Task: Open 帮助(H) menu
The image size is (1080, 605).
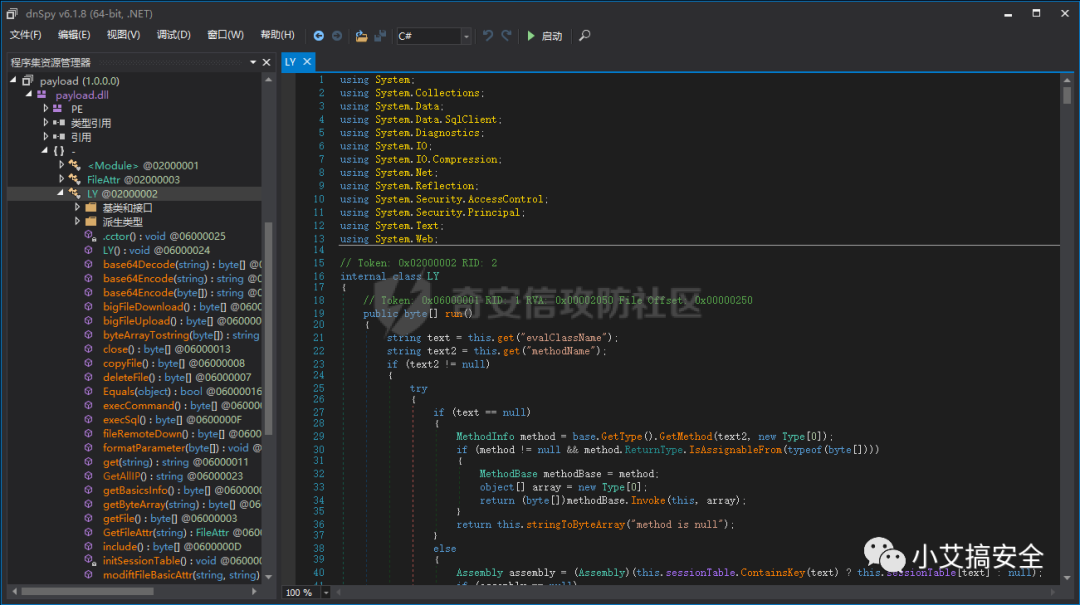Action: pyautogui.click(x=278, y=34)
